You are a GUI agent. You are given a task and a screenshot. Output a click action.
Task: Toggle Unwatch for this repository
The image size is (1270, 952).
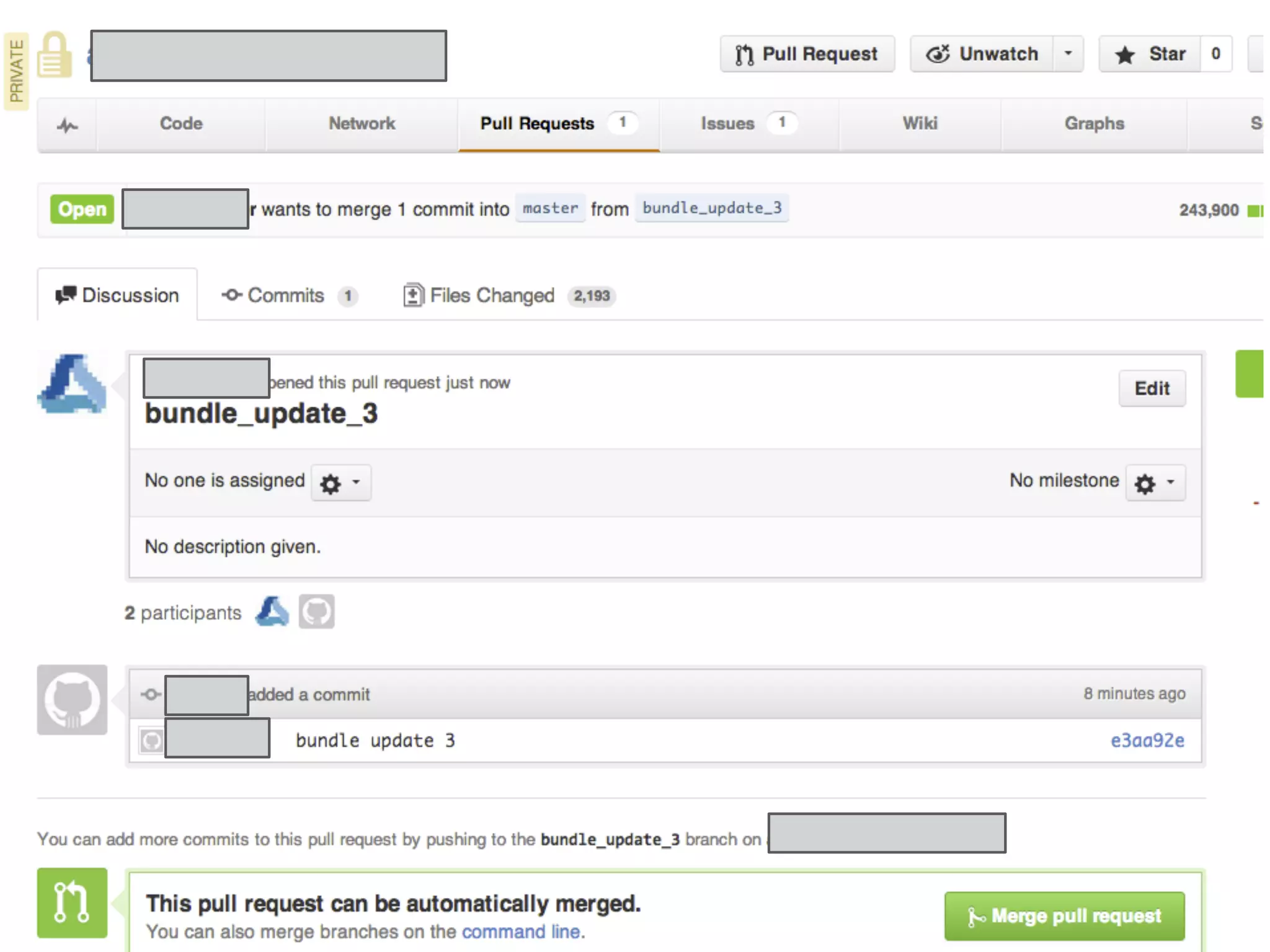[x=982, y=55]
